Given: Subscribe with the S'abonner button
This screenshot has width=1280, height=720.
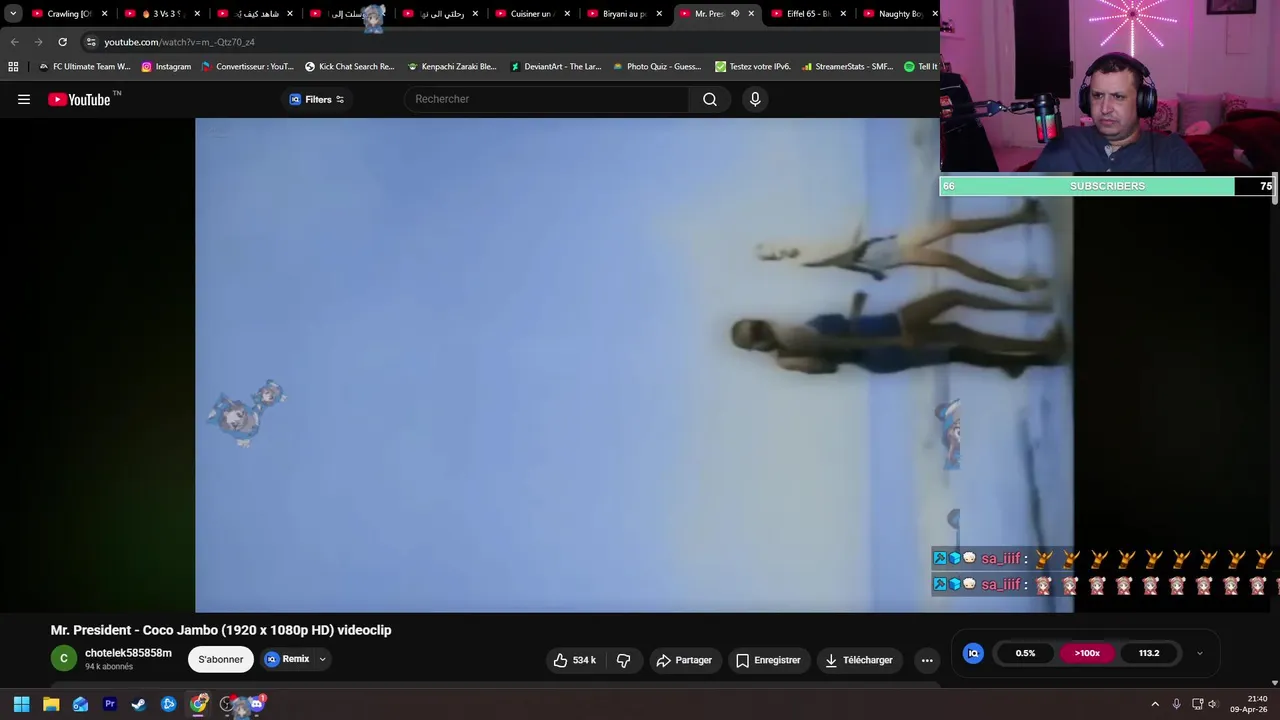Looking at the screenshot, I should coord(221,659).
